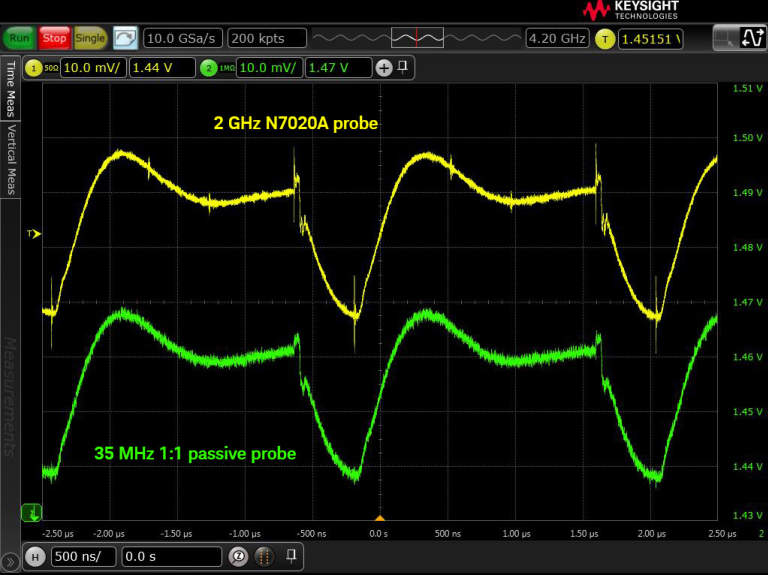
Task: Toggle channel 1 yellow indicator
Action: click(33, 68)
